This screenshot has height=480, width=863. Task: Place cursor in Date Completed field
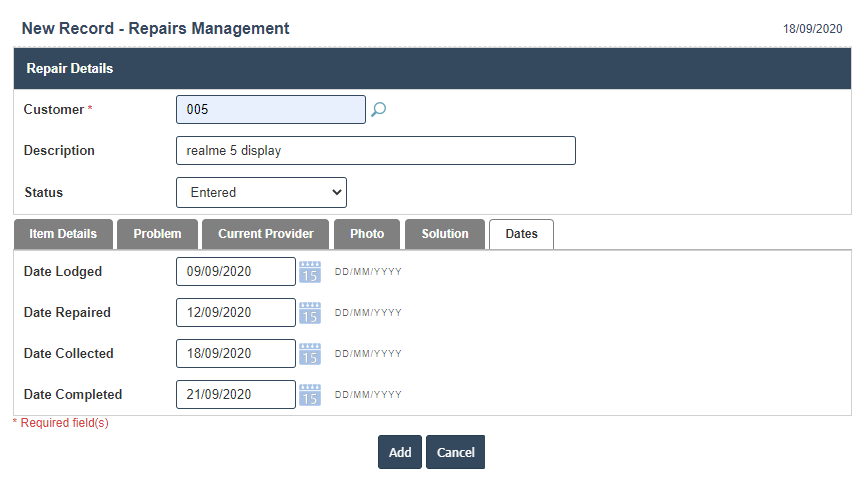[235, 395]
